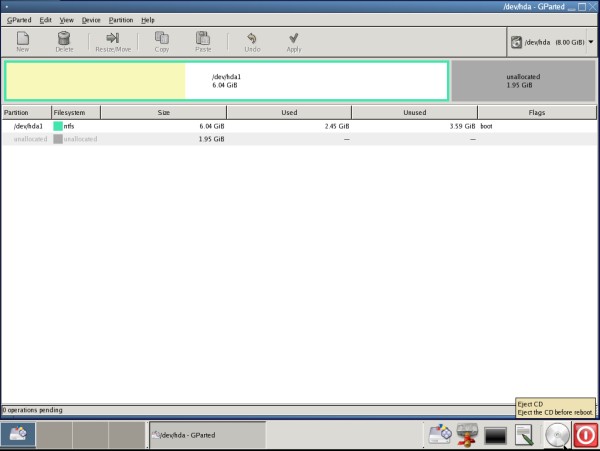Open the terminal black screen taskbar icon
This screenshot has height=451, width=600.
tap(496, 436)
